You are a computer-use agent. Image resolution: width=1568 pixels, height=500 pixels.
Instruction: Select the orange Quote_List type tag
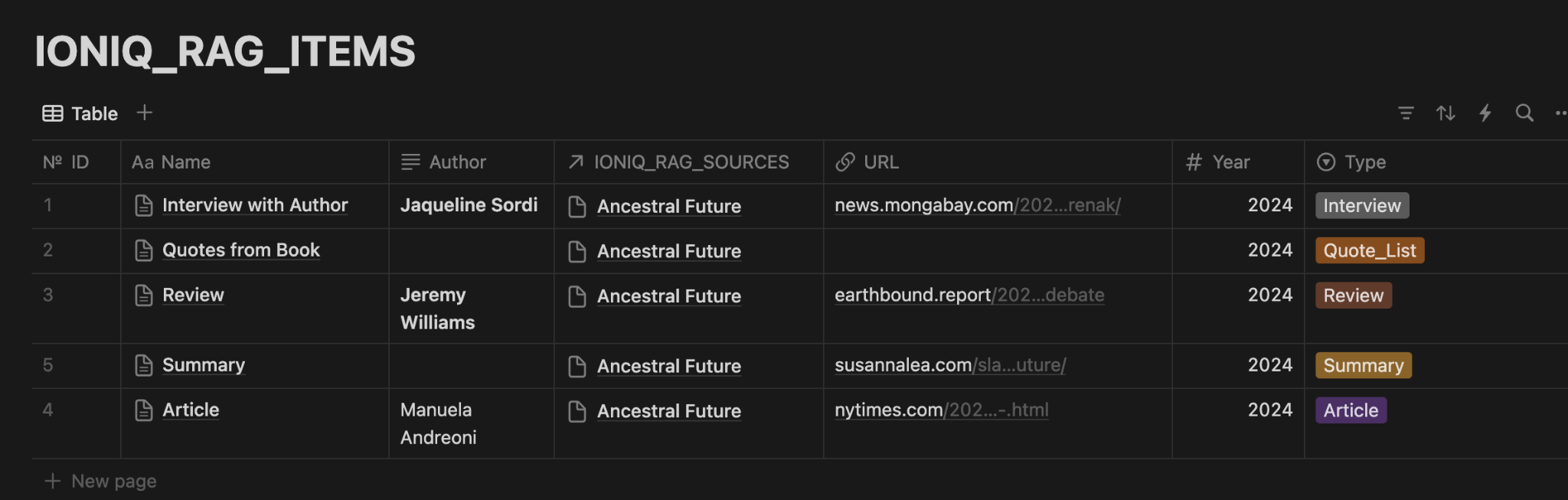[x=1369, y=250]
